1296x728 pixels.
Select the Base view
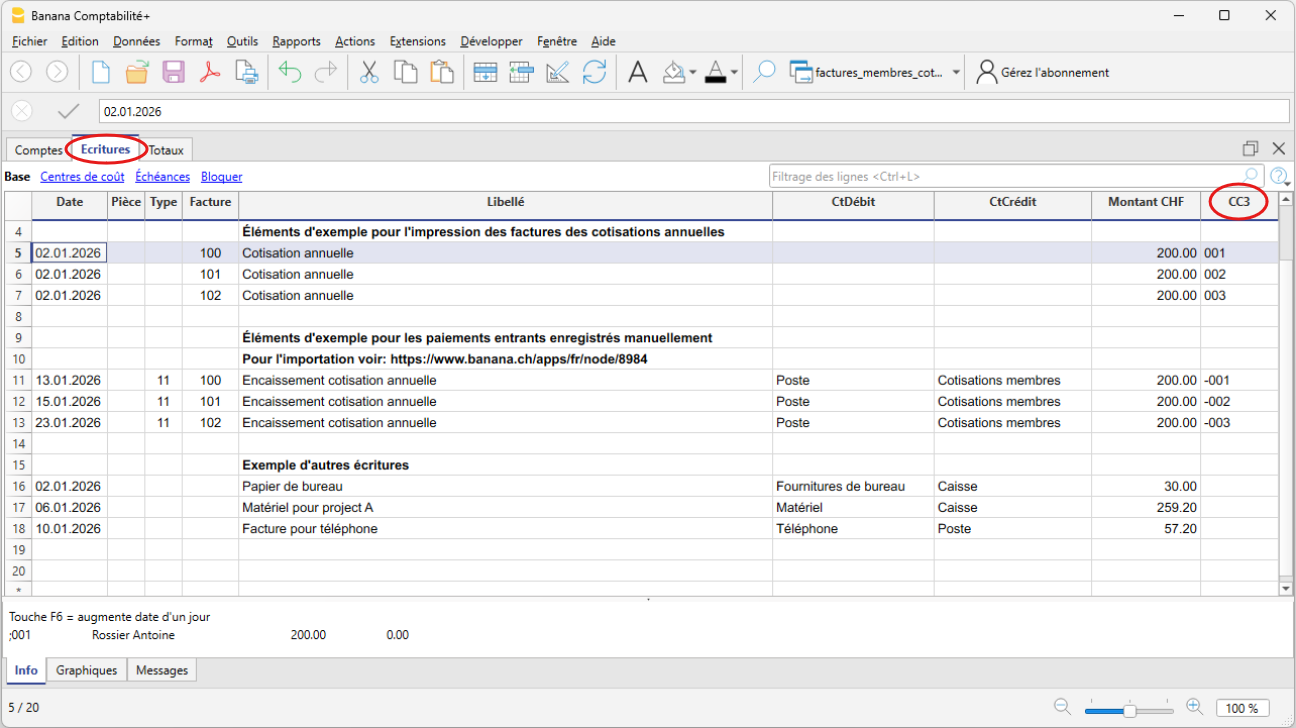pyautogui.click(x=17, y=177)
